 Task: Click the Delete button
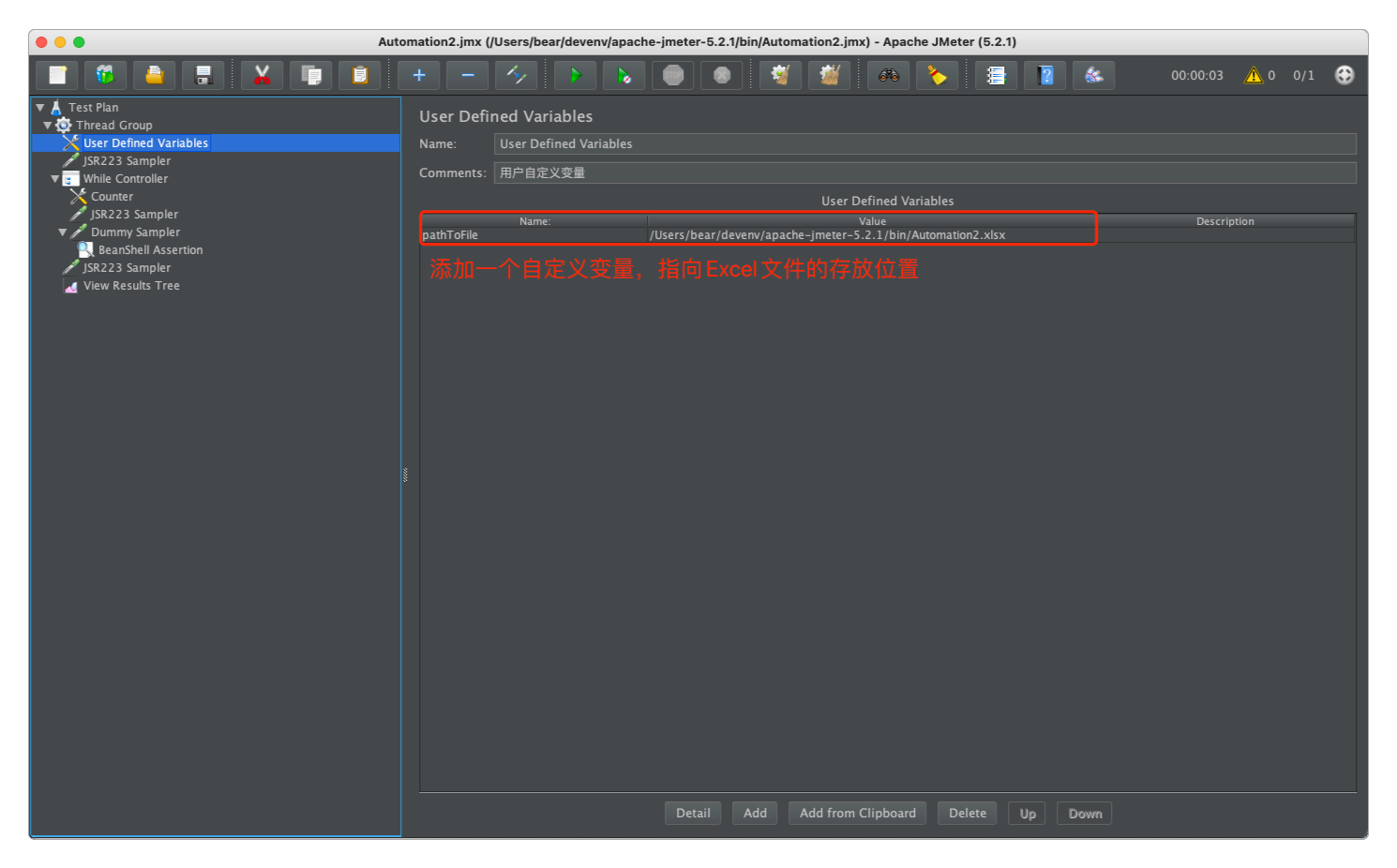coord(968,814)
